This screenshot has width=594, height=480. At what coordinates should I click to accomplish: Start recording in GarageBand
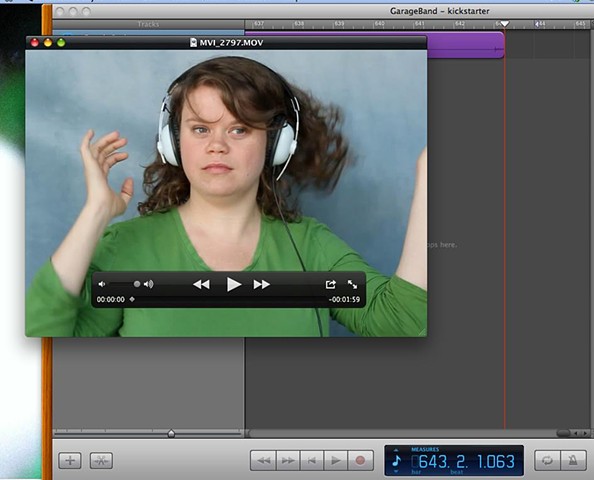[x=360, y=461]
